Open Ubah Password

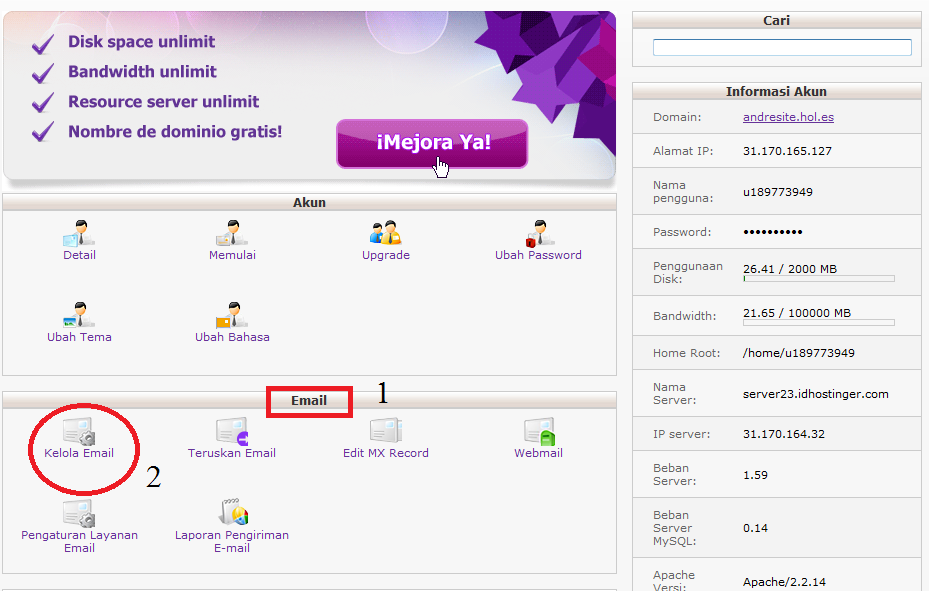pyautogui.click(x=538, y=240)
